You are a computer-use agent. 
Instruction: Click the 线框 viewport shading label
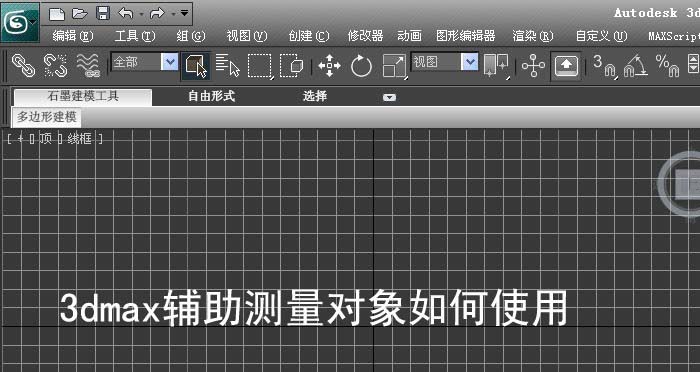click(x=79, y=139)
